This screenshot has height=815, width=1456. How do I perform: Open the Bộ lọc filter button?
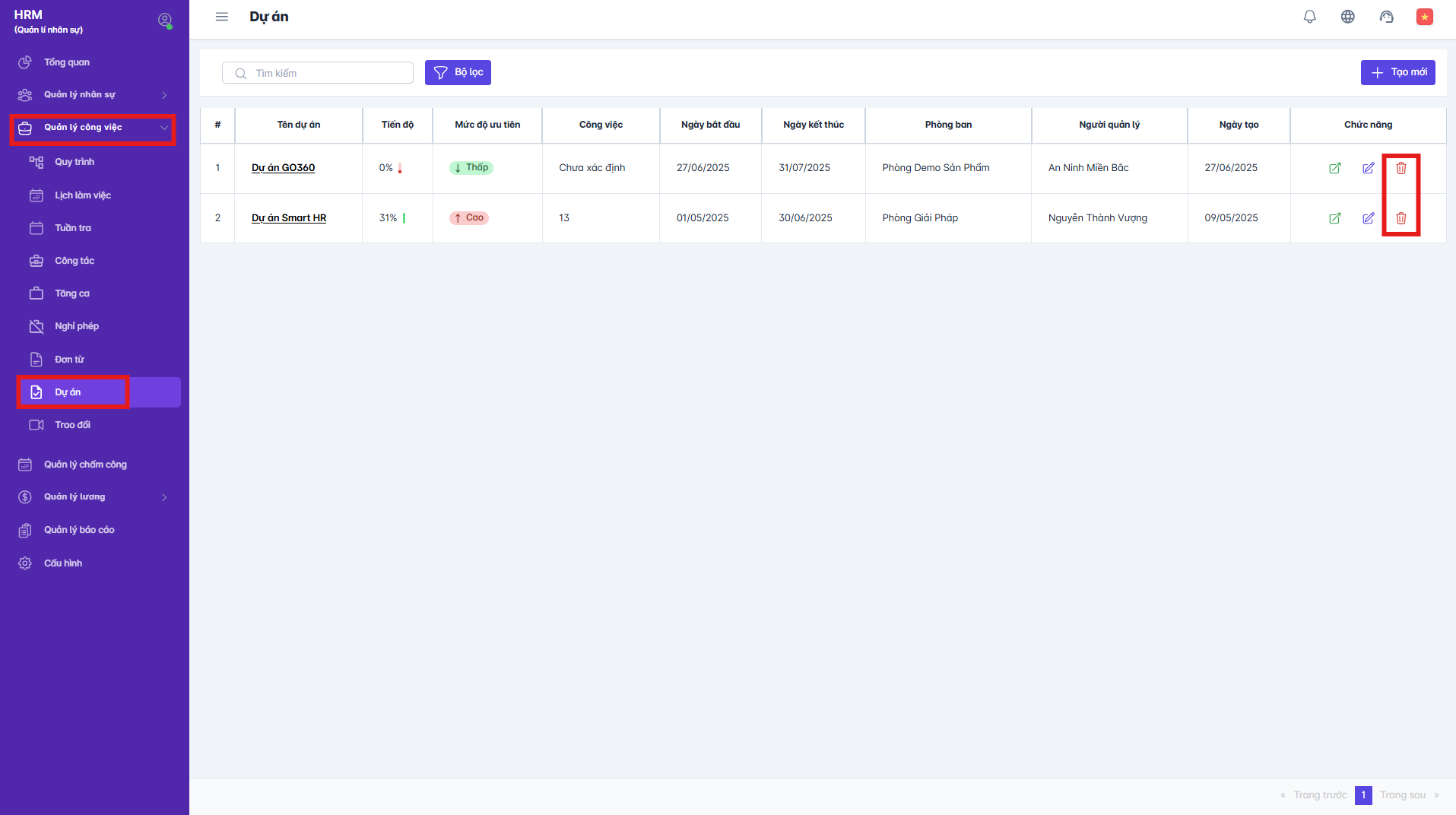tap(458, 72)
